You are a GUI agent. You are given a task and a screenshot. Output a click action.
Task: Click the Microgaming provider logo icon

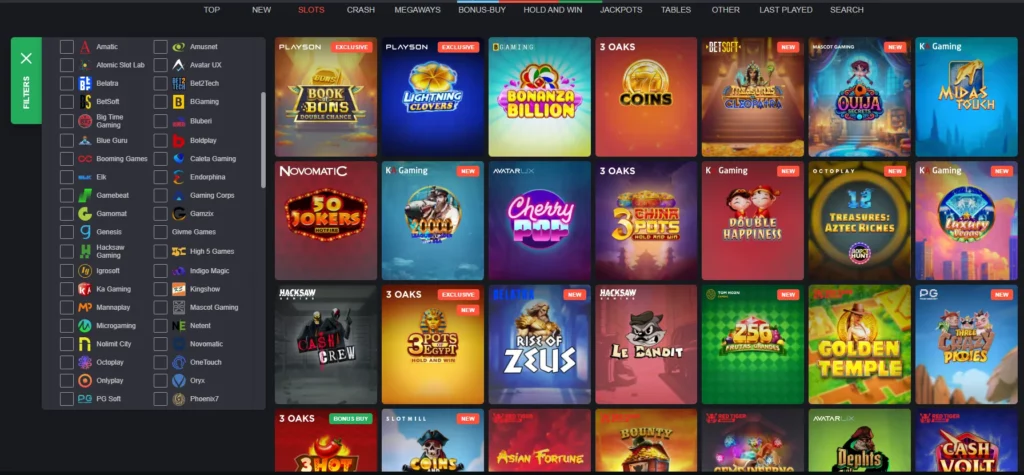(x=85, y=325)
